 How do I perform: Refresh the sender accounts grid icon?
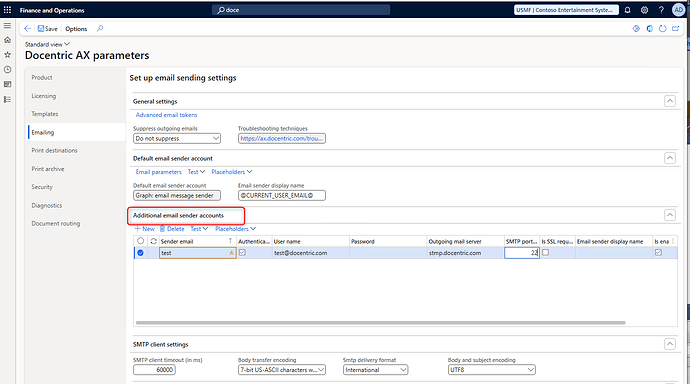point(153,241)
